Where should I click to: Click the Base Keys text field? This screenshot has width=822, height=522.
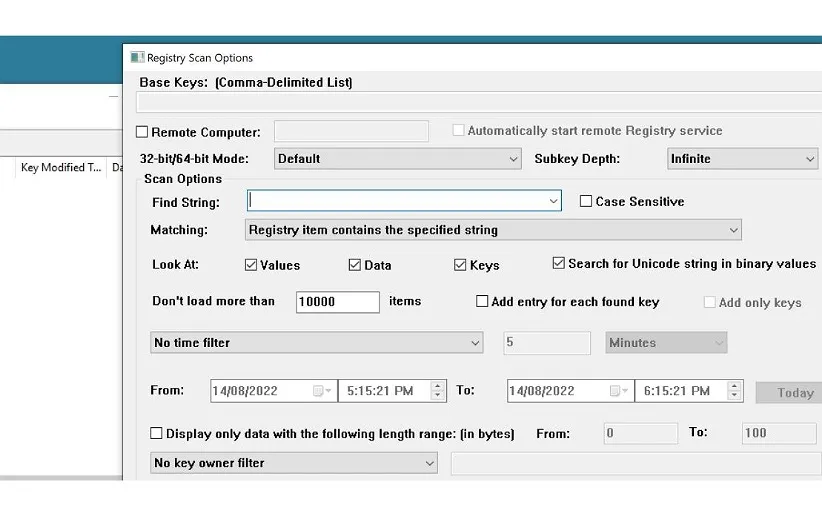tap(478, 102)
